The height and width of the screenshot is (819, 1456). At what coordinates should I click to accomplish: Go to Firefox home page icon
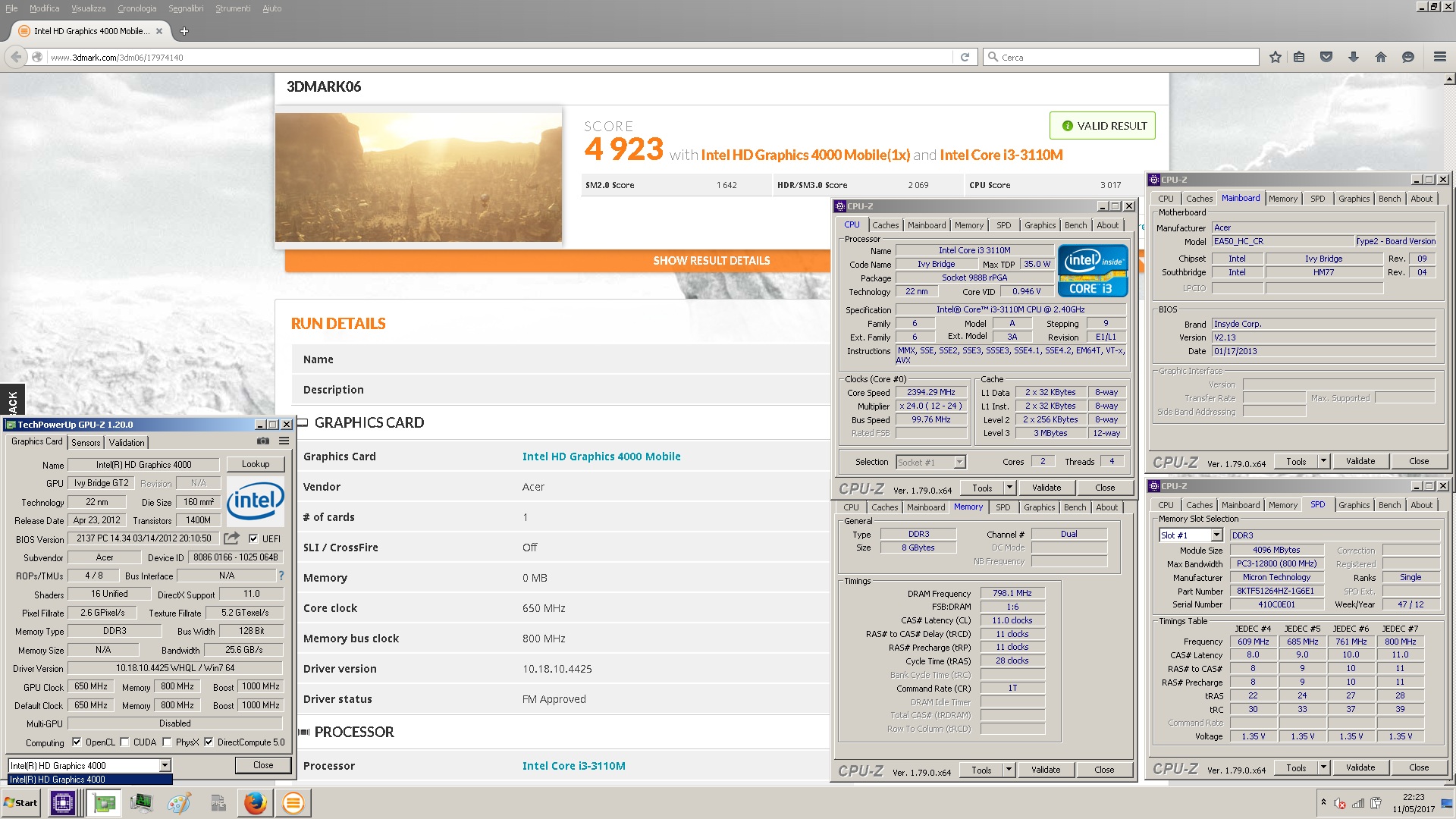coord(1381,57)
